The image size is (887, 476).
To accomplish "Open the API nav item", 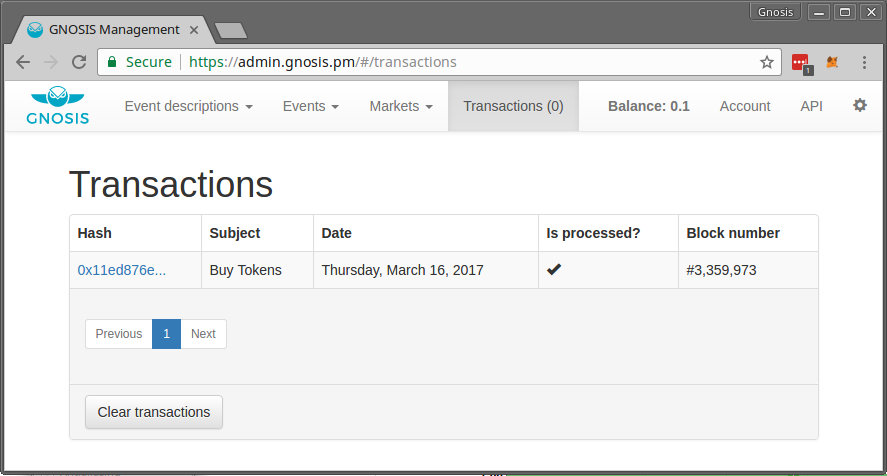I will click(x=811, y=106).
